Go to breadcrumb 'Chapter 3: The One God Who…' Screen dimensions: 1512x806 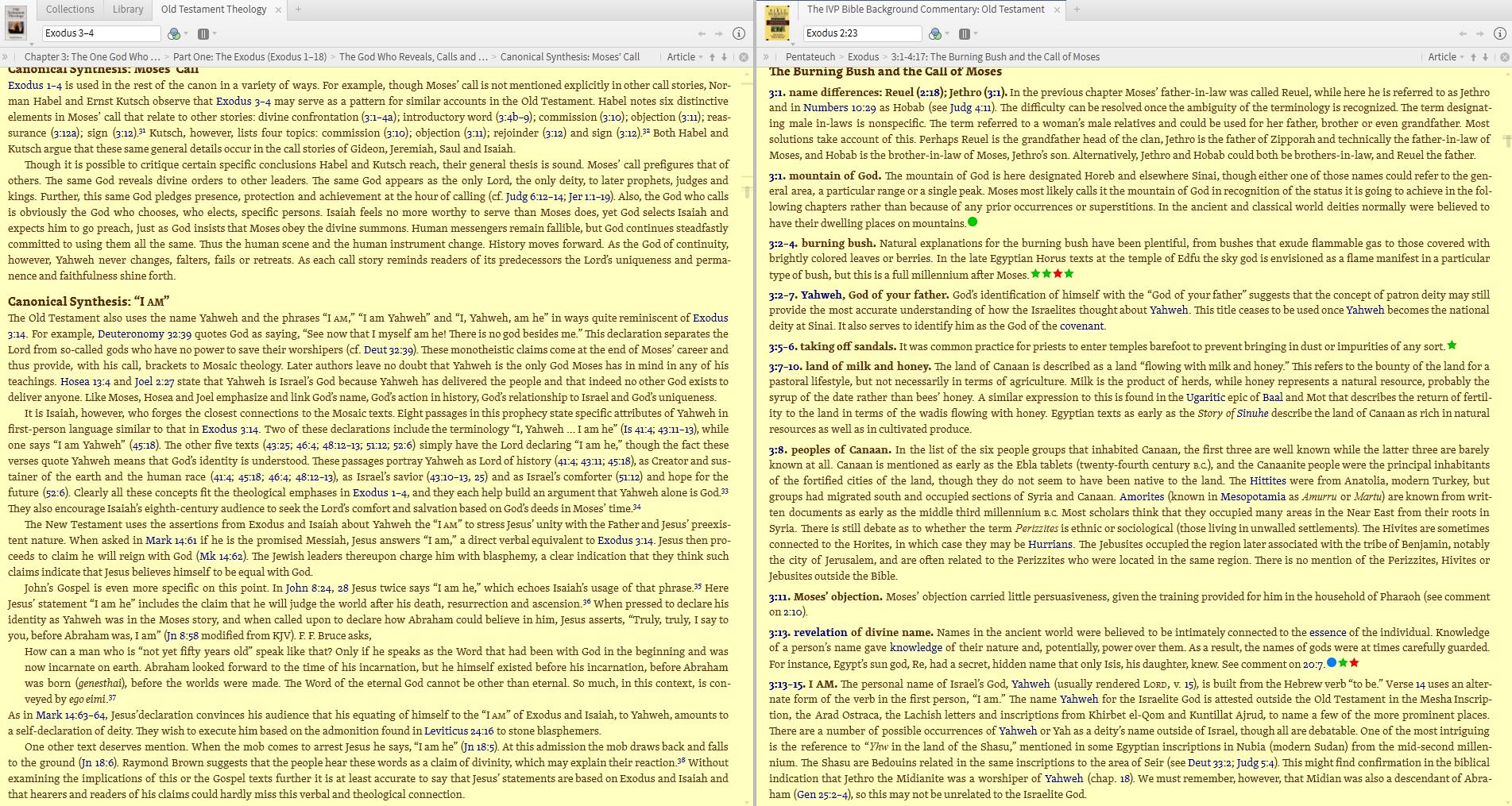point(92,57)
